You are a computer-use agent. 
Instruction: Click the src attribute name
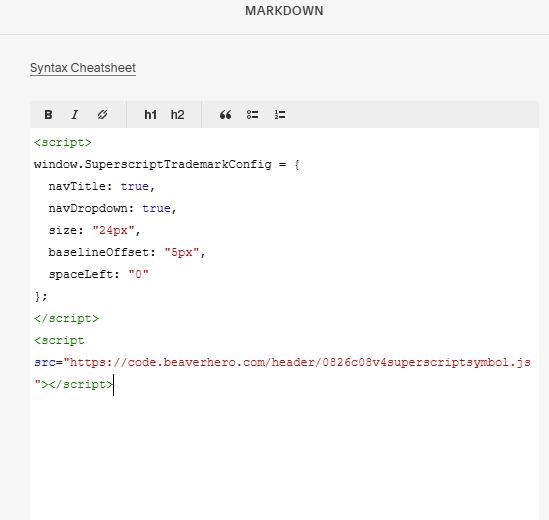coord(45,362)
